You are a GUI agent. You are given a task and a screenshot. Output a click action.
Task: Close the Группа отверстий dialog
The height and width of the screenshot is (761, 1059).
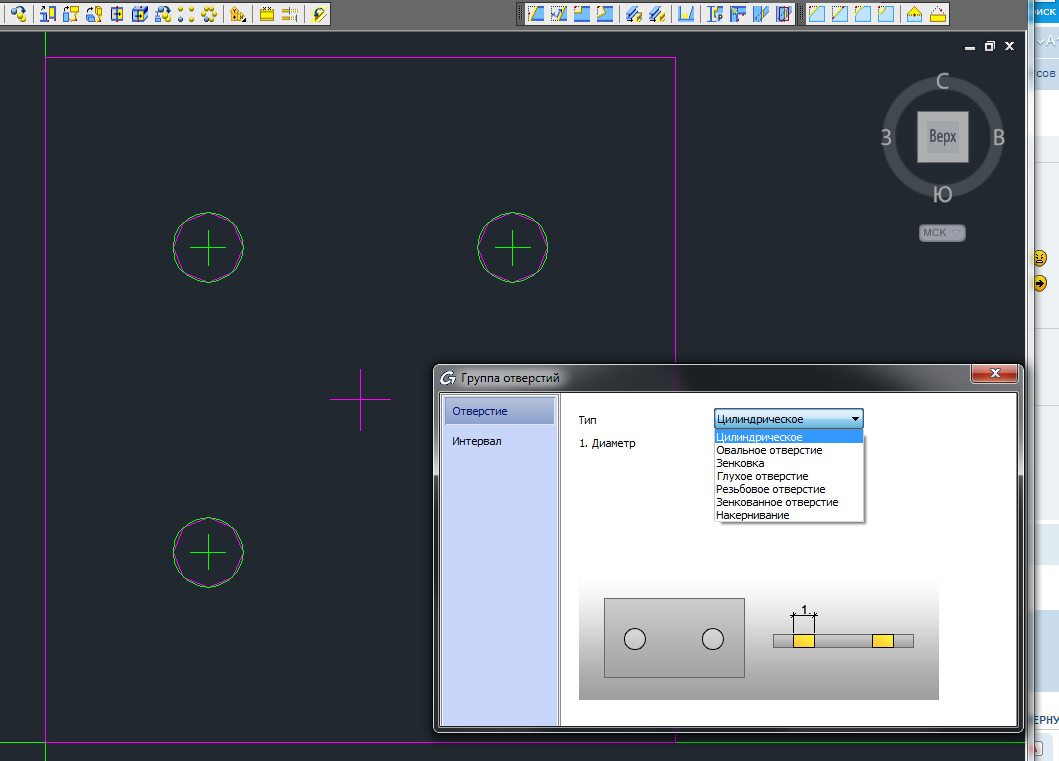(x=995, y=374)
